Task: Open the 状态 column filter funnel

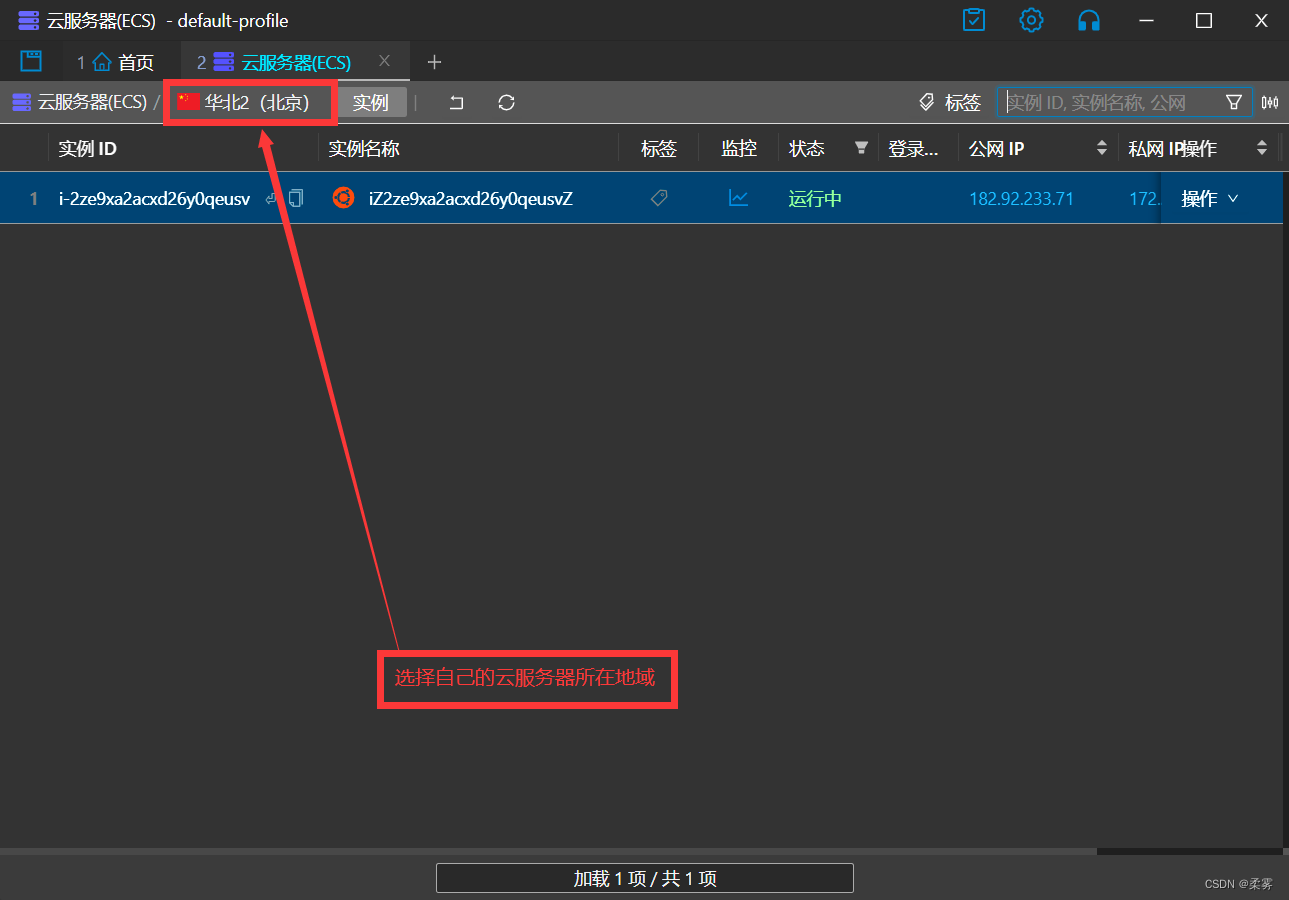Action: click(x=861, y=148)
